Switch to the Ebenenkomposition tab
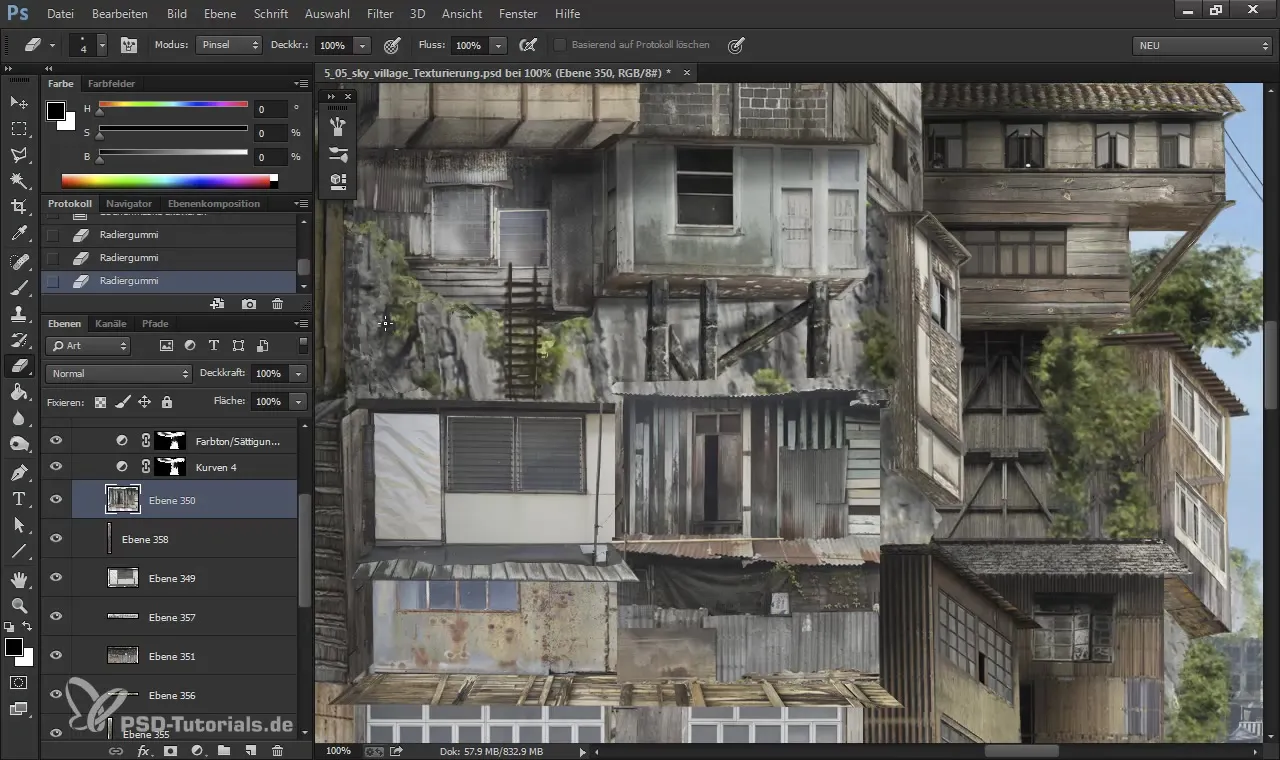Screen dimensions: 1280x760 213,203
